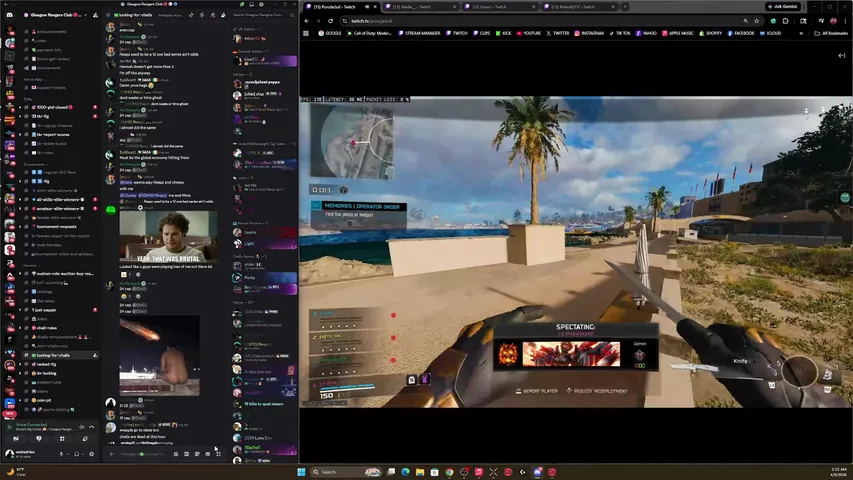Expand the tournament-requests channel arrow
This screenshot has width=853, height=480.
pos(20,226)
